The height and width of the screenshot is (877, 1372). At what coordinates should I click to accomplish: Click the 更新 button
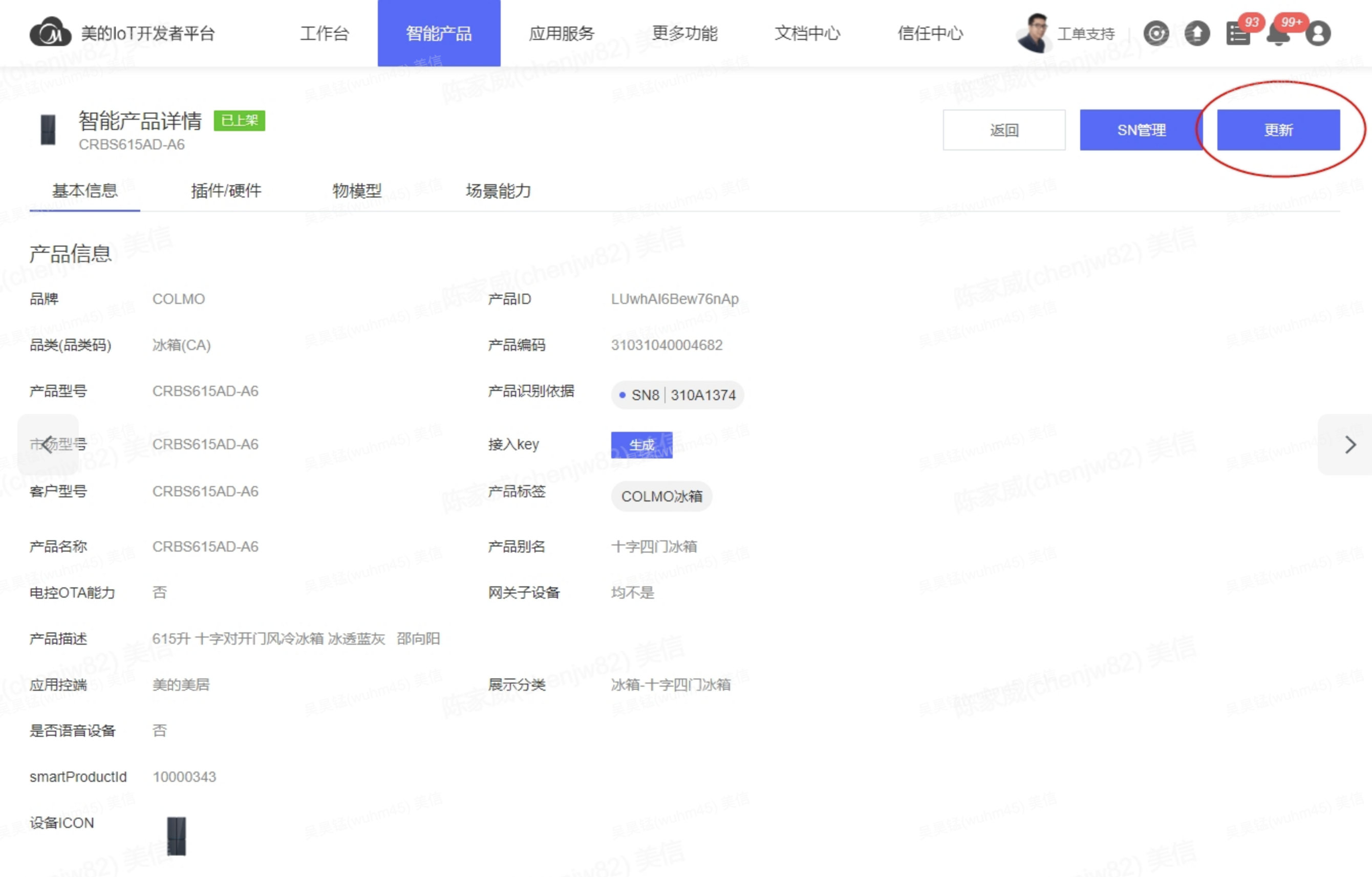(x=1278, y=130)
